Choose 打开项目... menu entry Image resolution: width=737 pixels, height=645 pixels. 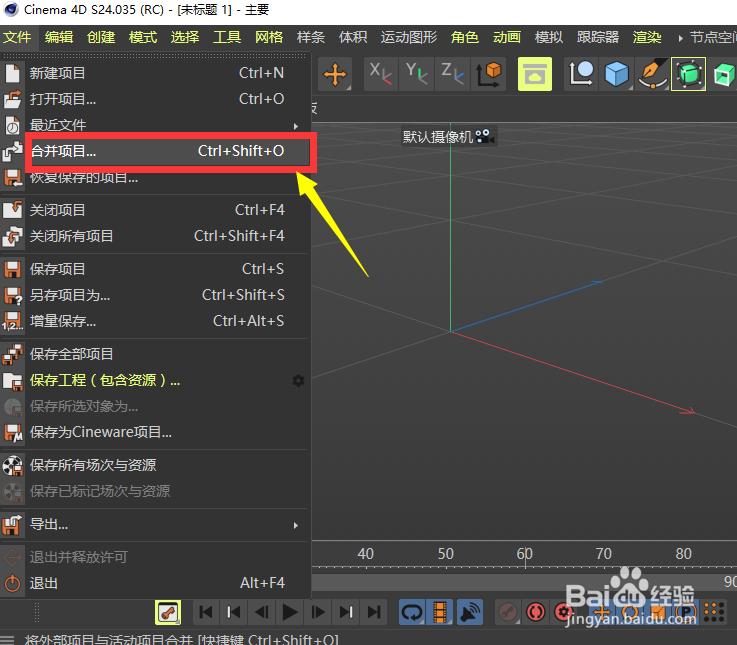155,99
